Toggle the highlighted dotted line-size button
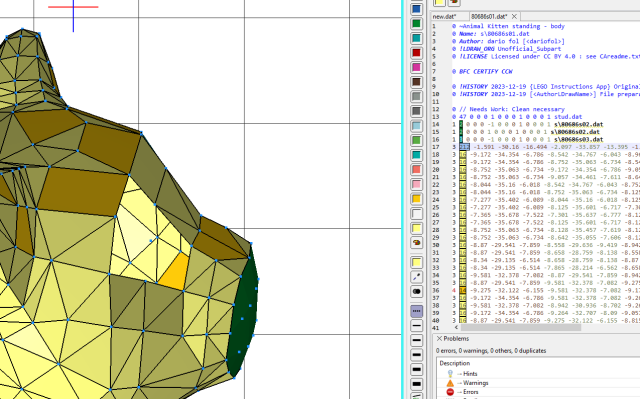This screenshot has width=640, height=399. pyautogui.click(x=416, y=311)
